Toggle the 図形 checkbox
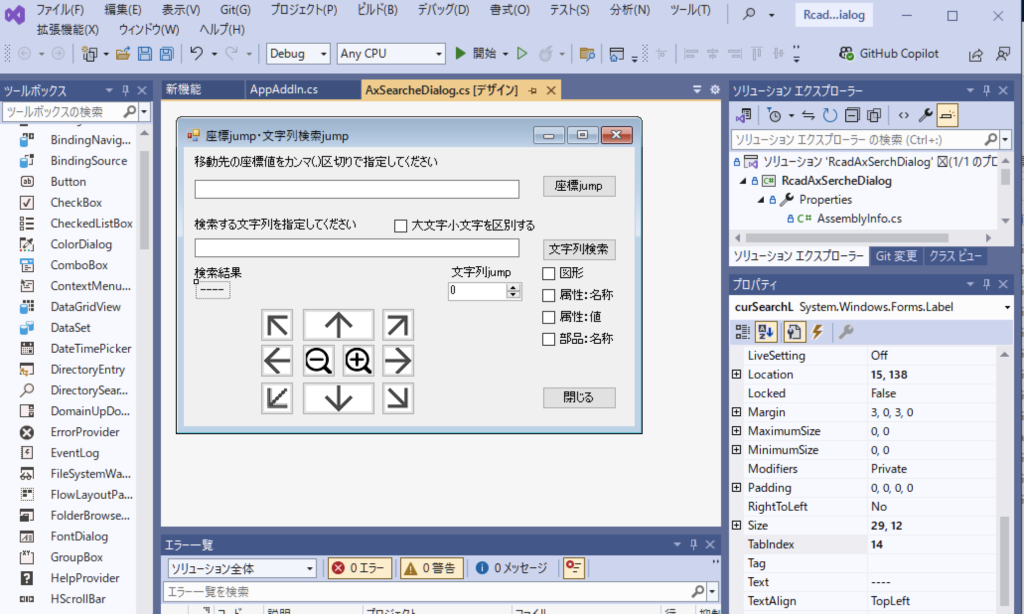 click(549, 274)
